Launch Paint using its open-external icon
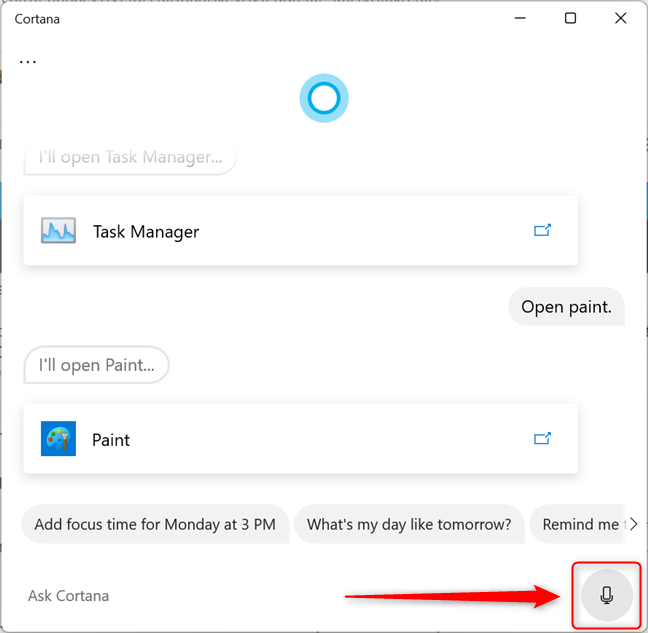This screenshot has width=648, height=633. click(x=542, y=438)
